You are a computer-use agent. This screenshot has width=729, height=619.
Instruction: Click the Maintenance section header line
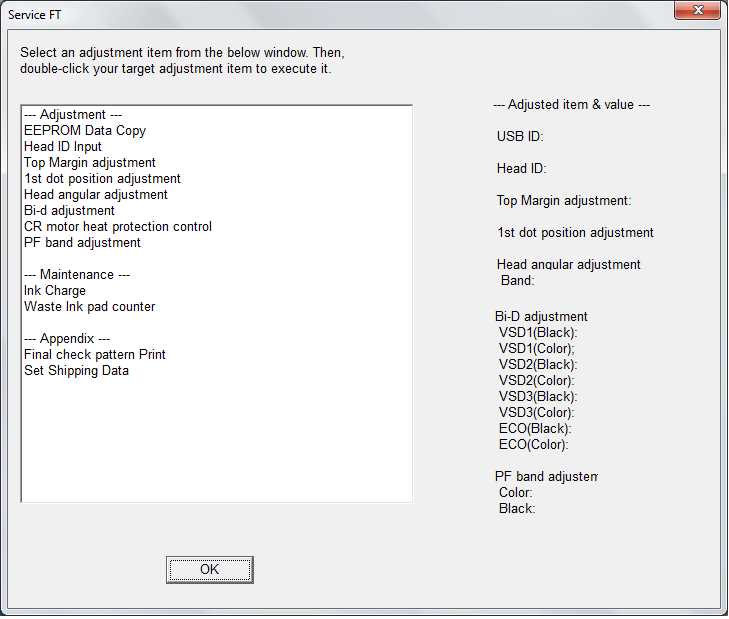point(77,275)
